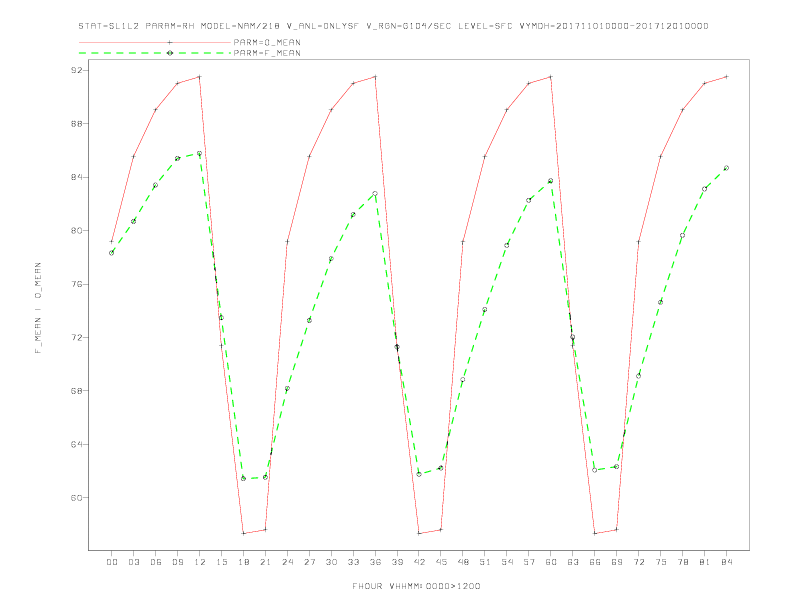Click y-axis tick label 88
The image size is (792, 612).
pos(76,124)
